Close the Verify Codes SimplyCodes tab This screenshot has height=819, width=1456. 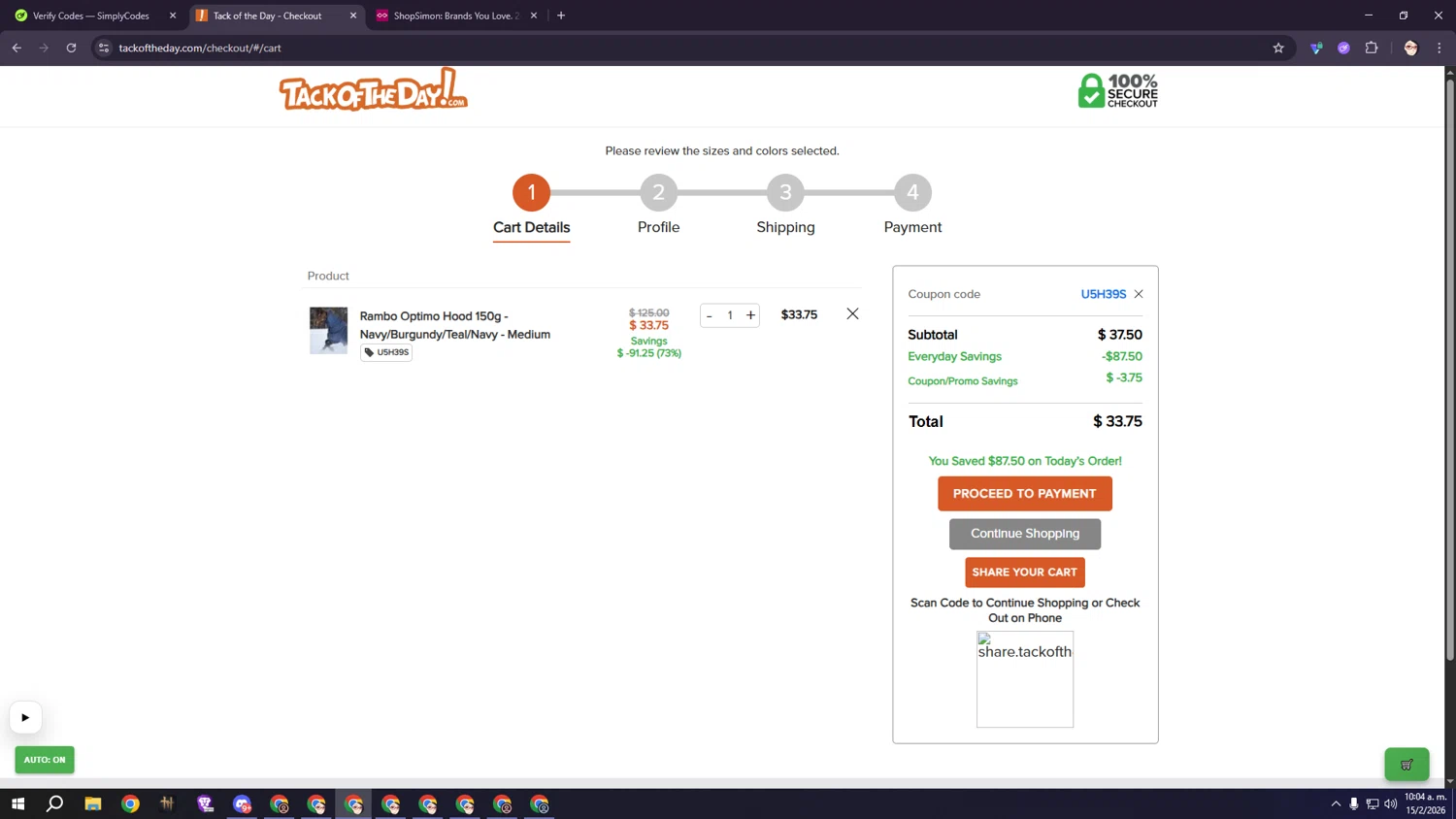point(173,16)
